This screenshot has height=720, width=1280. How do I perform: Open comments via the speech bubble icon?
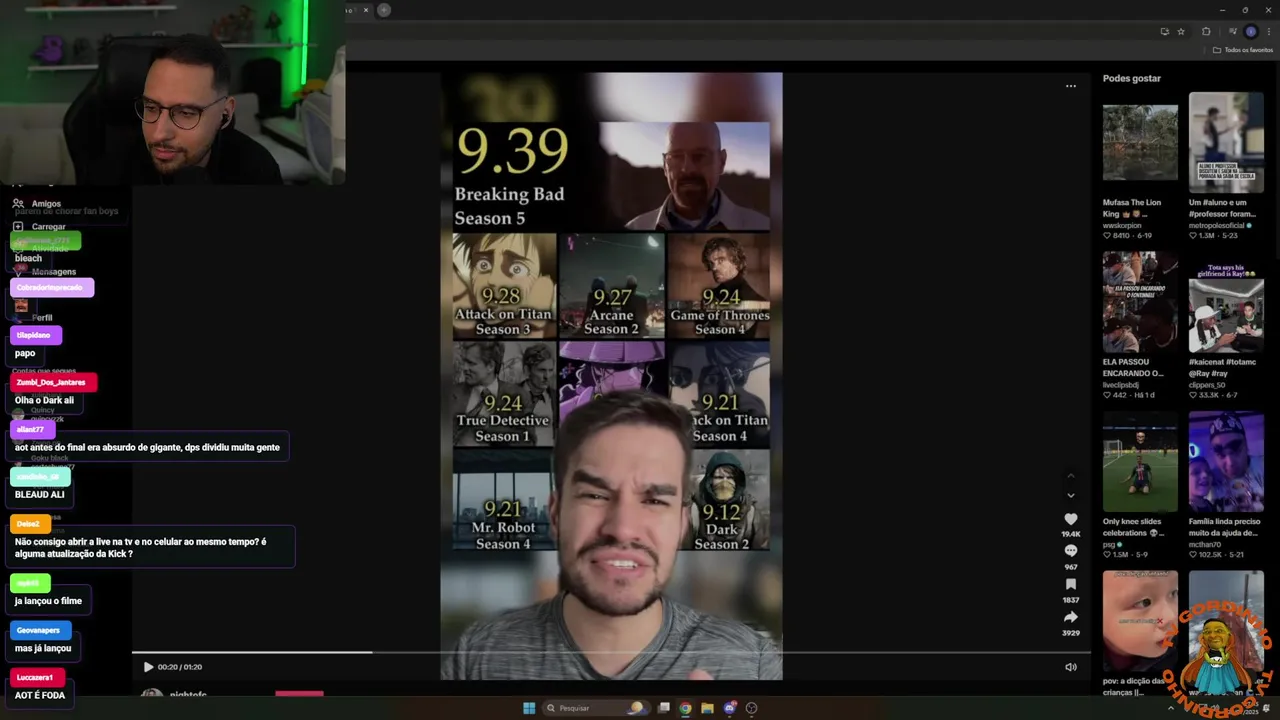click(x=1070, y=551)
